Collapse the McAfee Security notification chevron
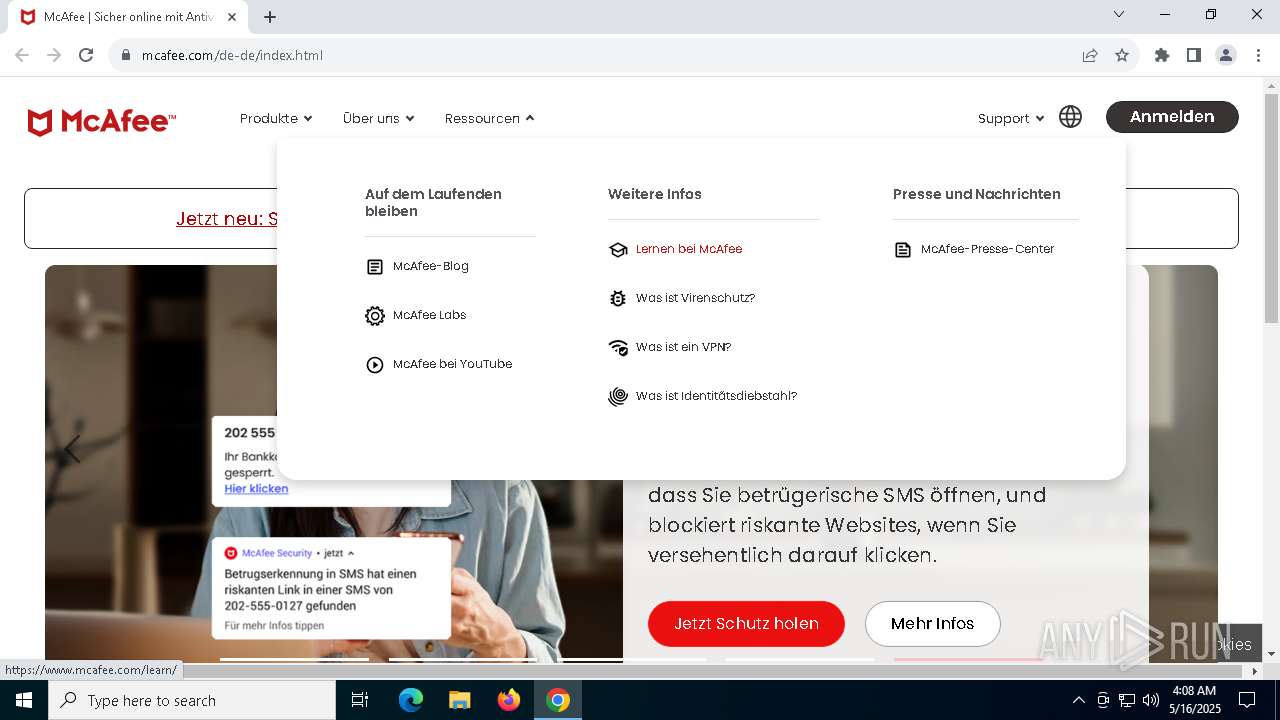Screen dimensions: 1280x720 (x=351, y=553)
